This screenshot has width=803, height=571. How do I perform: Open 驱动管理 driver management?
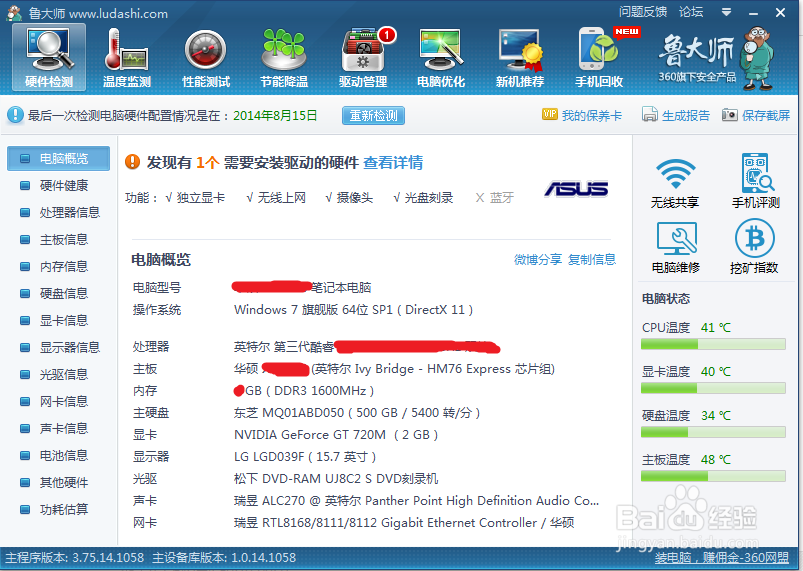coord(363,58)
